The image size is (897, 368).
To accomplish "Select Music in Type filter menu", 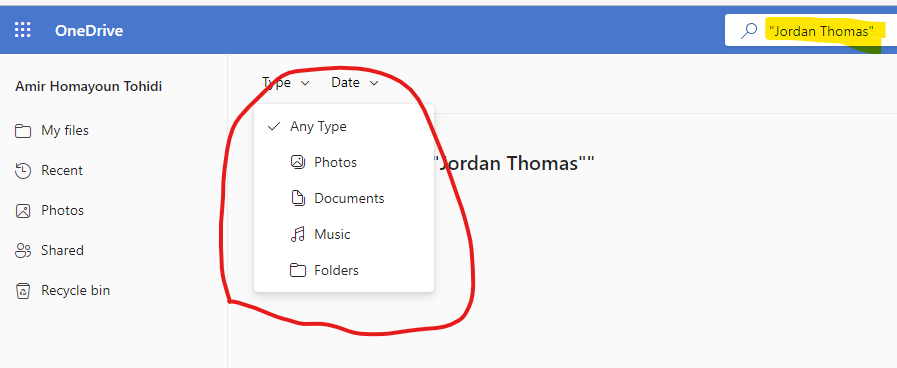I will [x=344, y=235].
